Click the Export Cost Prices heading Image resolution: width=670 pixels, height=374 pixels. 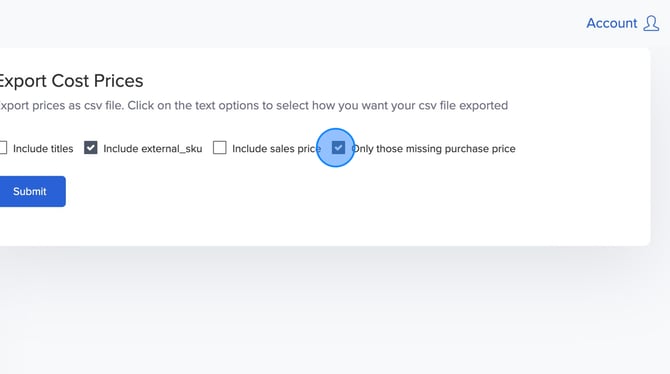71,81
